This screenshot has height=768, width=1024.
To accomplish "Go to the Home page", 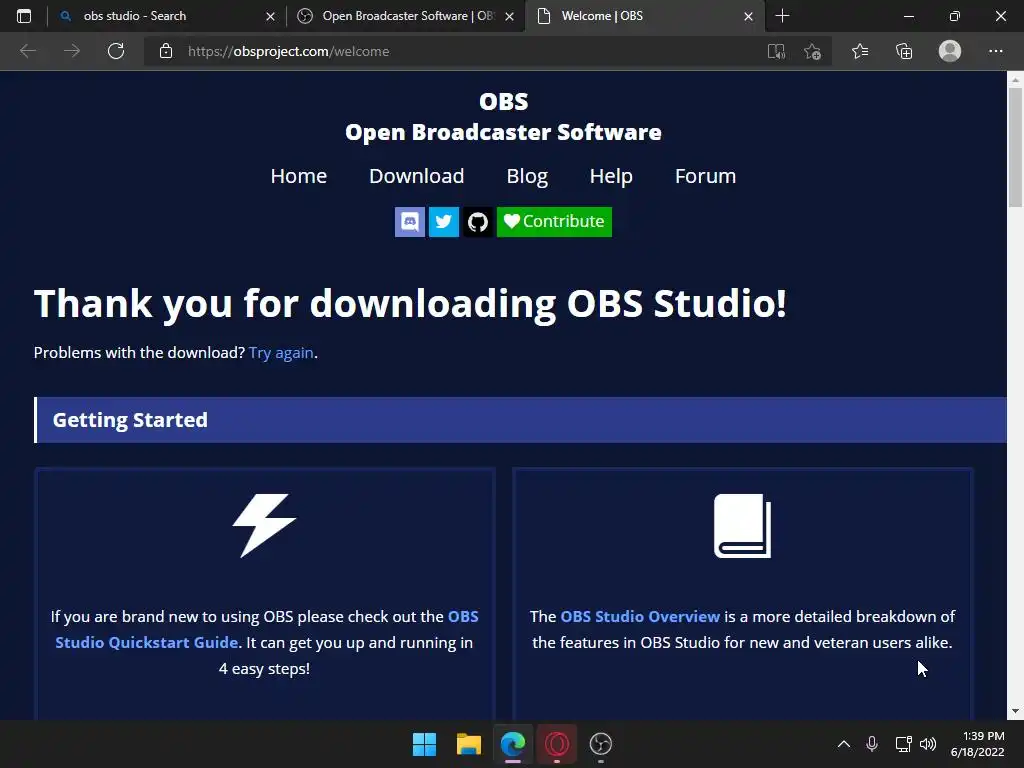I will [x=298, y=176].
